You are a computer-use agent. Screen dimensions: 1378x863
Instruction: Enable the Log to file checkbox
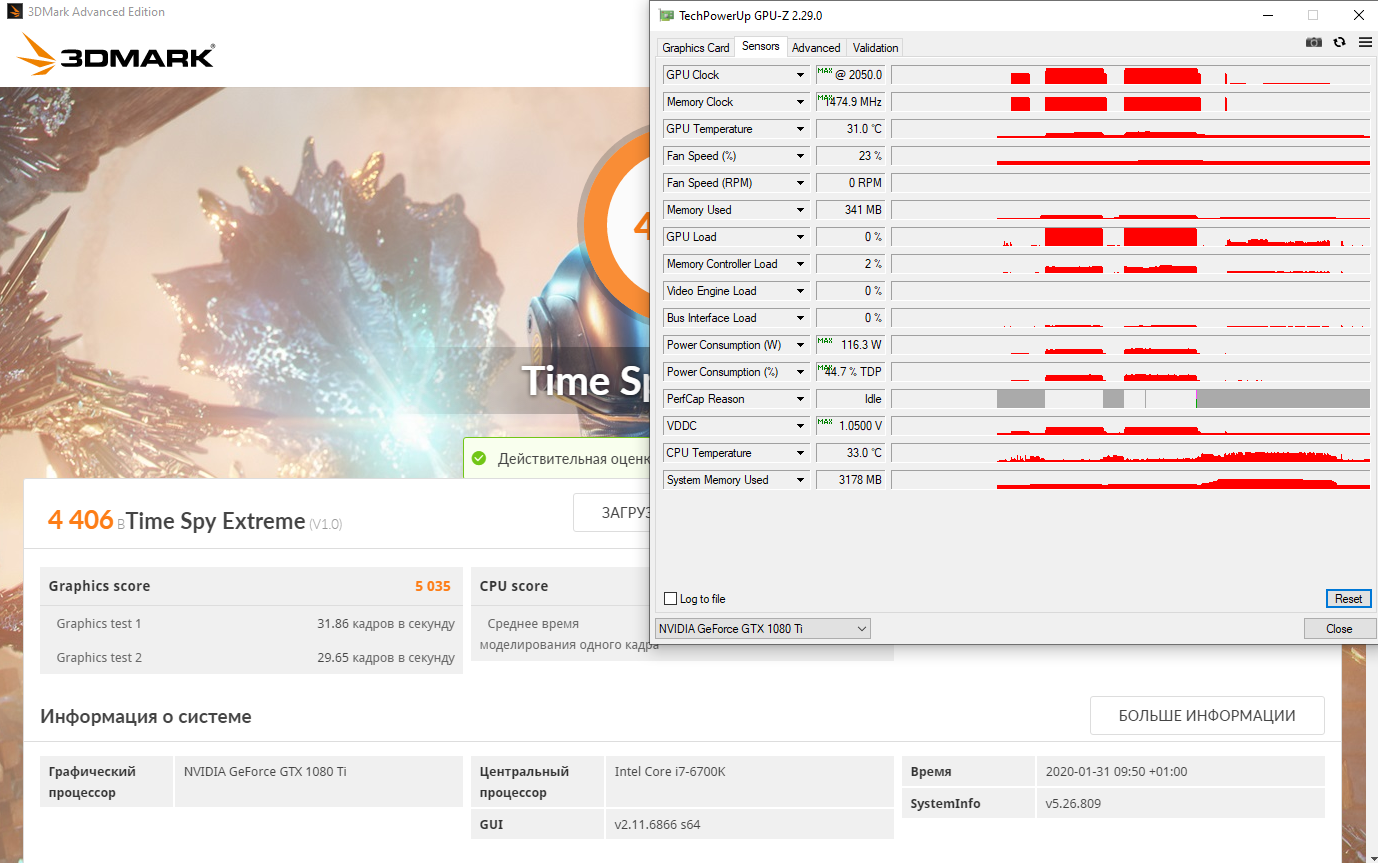point(671,599)
